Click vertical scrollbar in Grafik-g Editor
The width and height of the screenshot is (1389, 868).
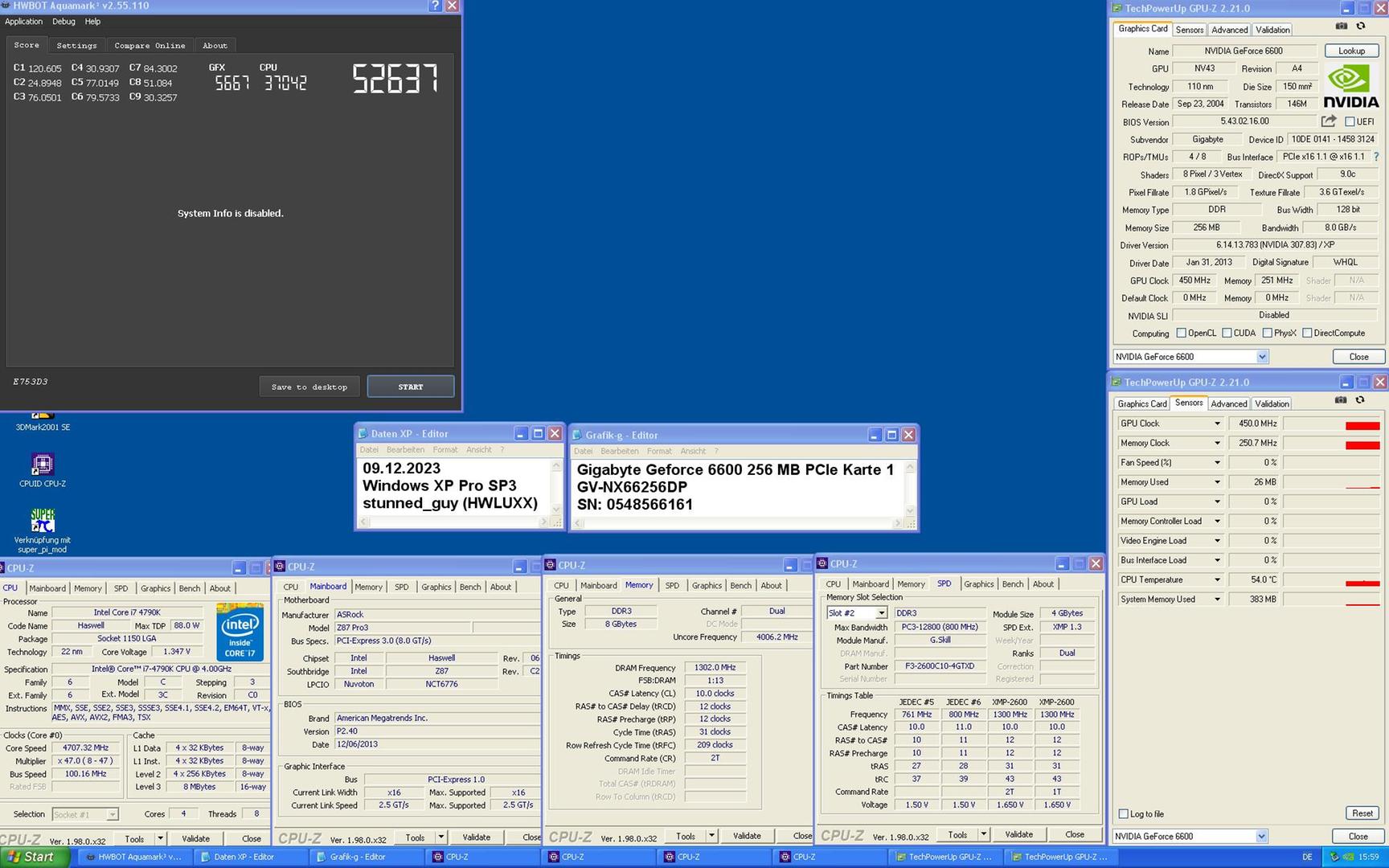(910, 488)
